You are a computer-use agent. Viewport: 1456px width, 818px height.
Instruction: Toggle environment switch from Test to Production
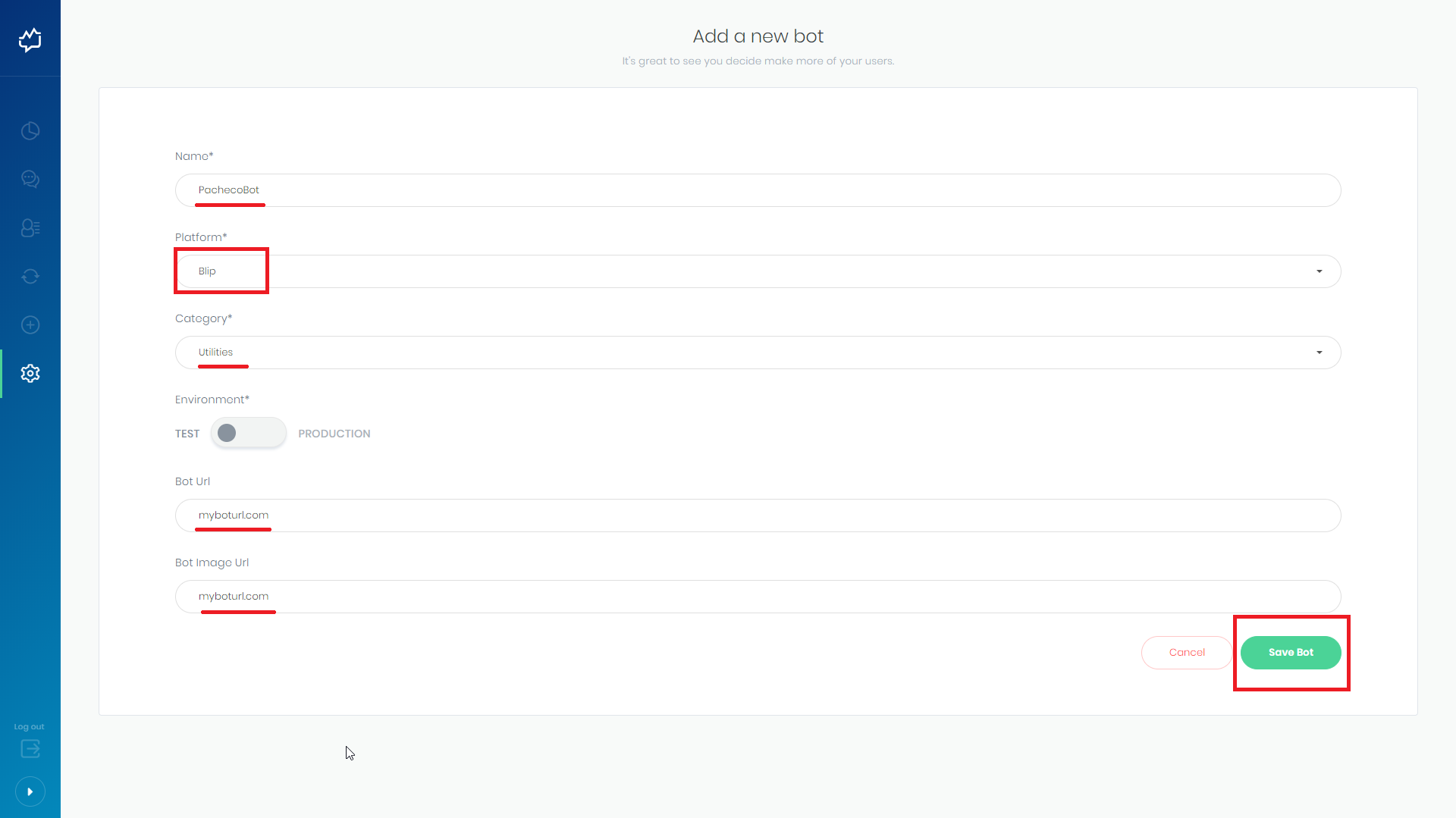pos(249,433)
